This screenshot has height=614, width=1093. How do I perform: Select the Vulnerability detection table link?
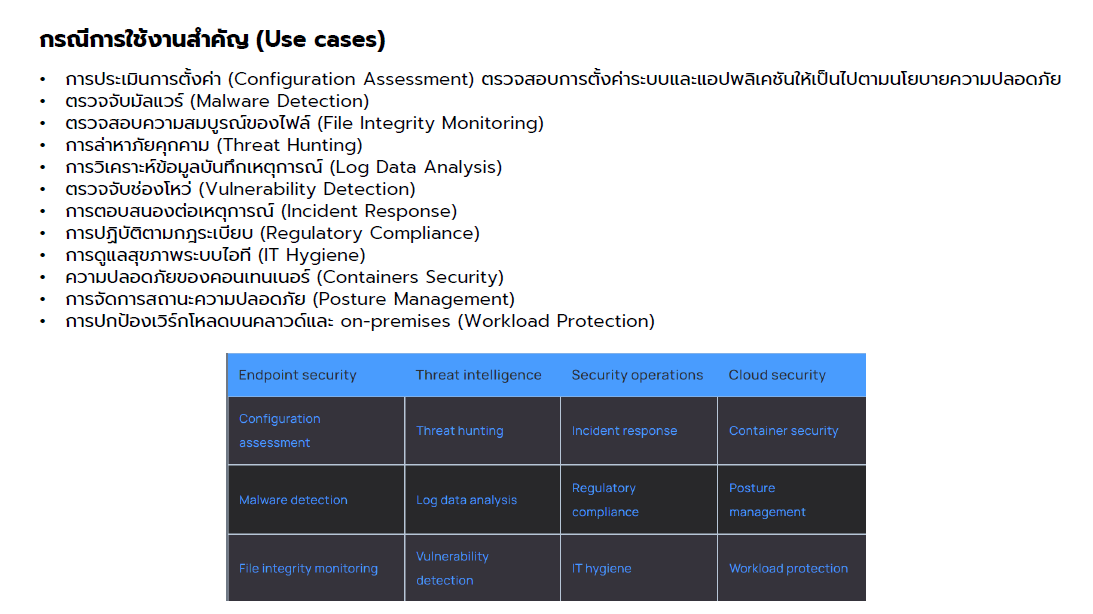coord(452,568)
